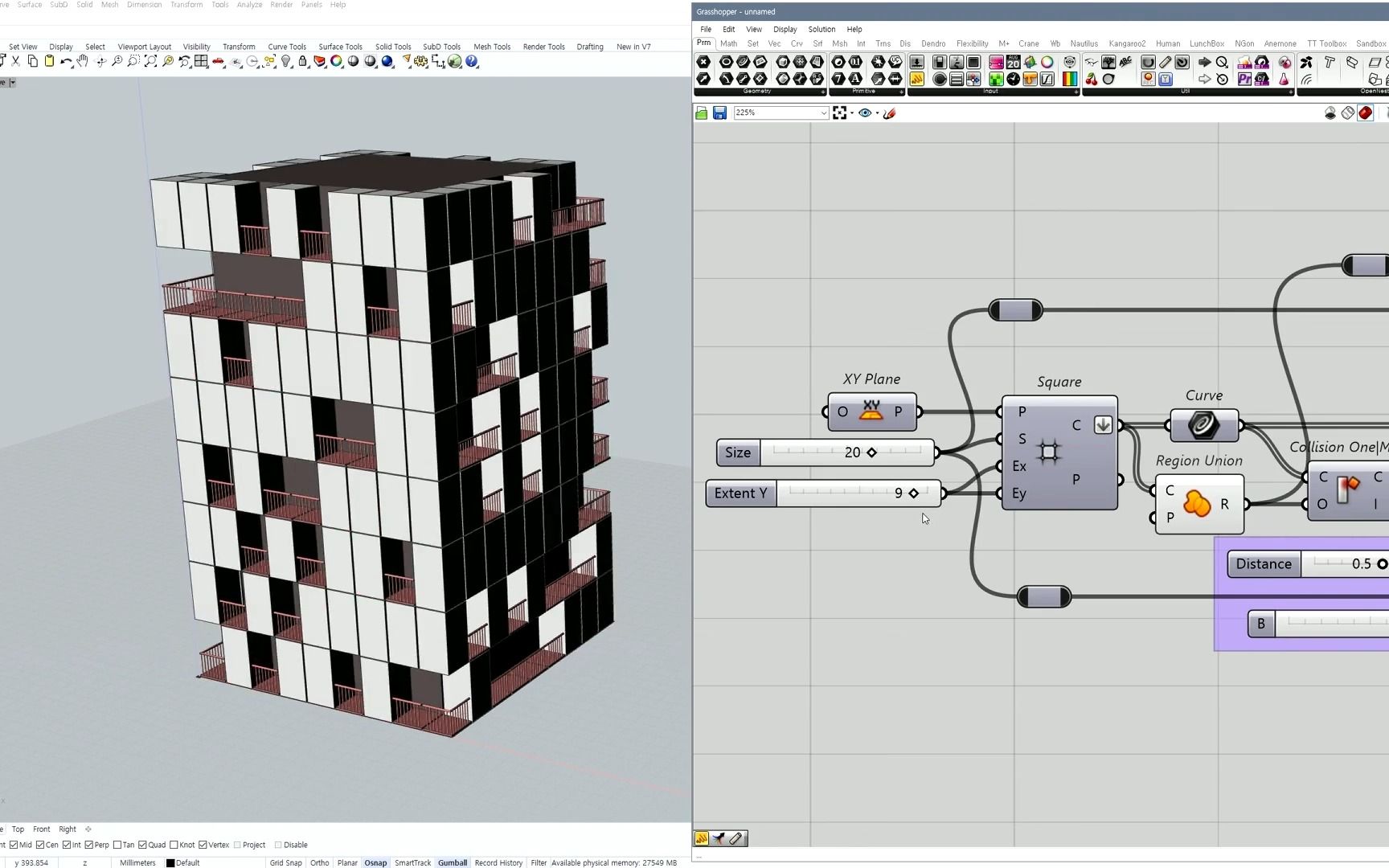Screen dimensions: 1389x868
Task: Click the light bulb icon in Rhino toolbar
Action: point(286,62)
